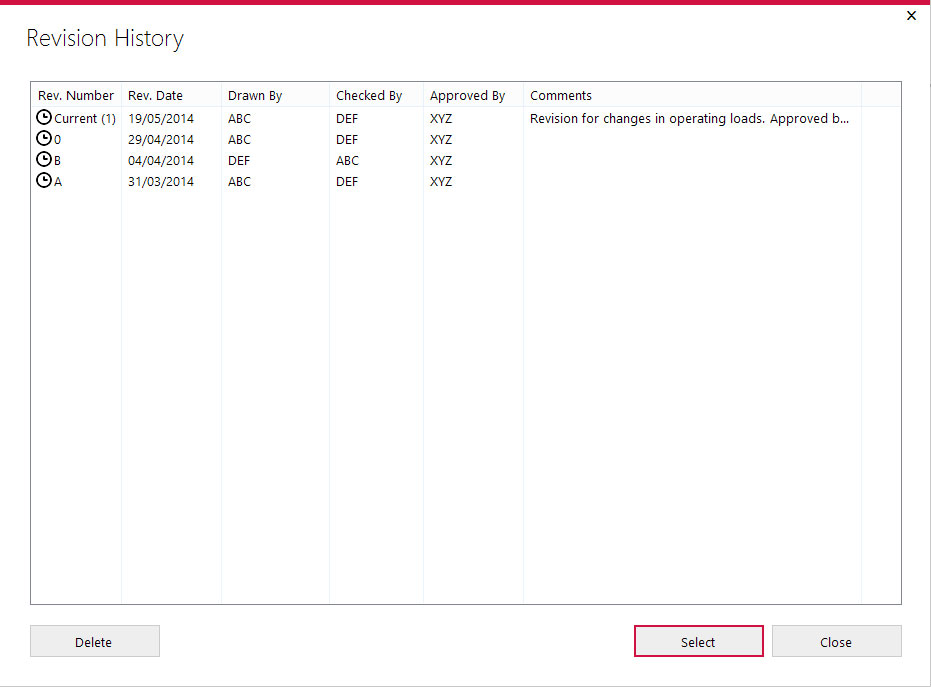The image size is (931, 687).
Task: Click Drawn By 'ABC' in the 31/03/2014 row
Action: [x=239, y=182]
